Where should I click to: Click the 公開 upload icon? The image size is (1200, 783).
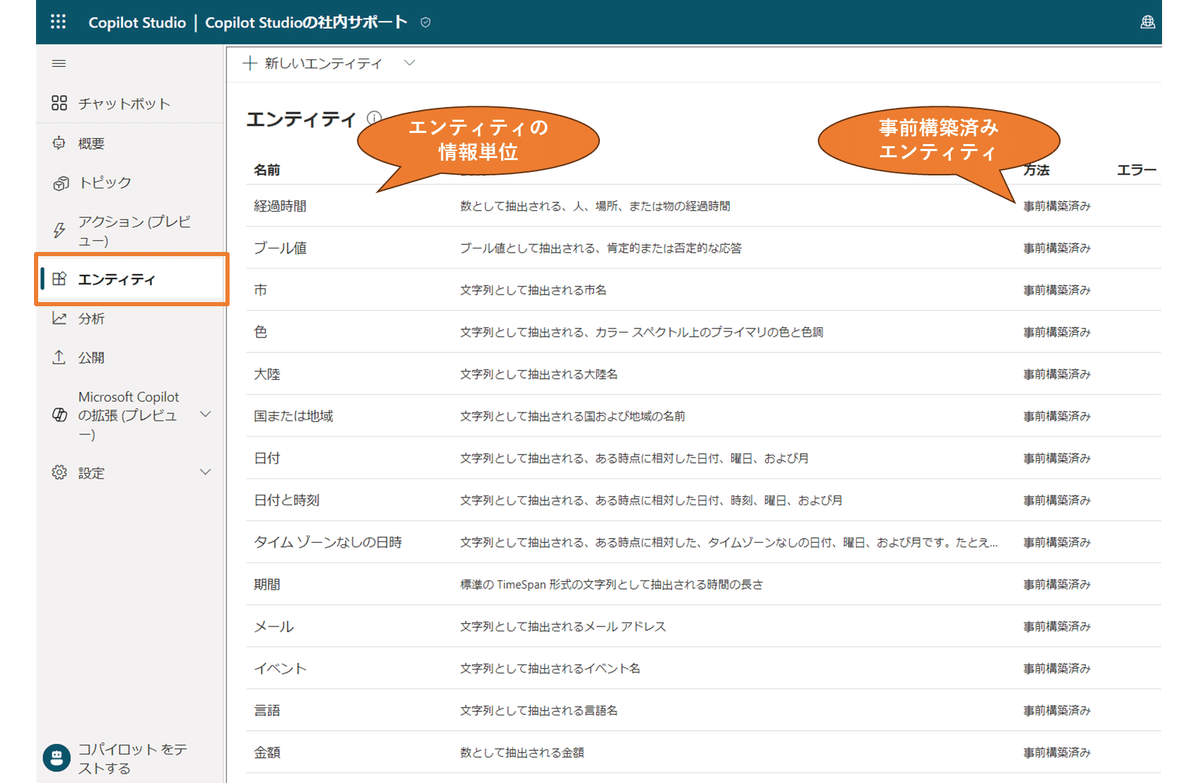[59, 357]
